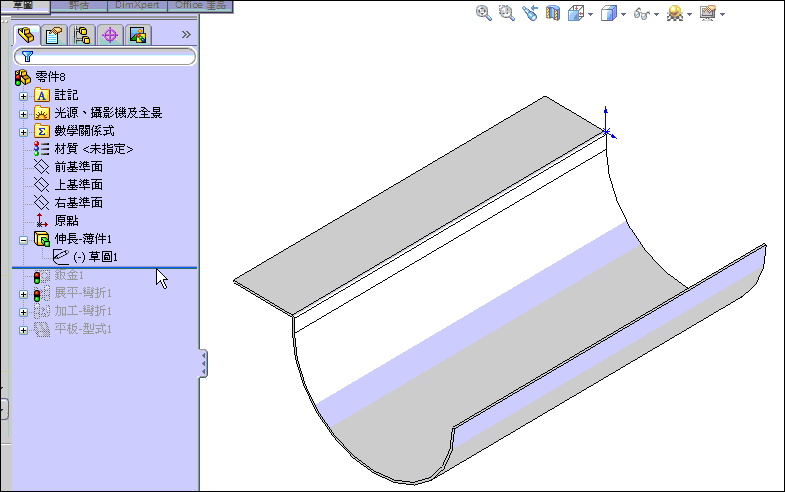Open the DimXpertManager crosshair tab

pyautogui.click(x=110, y=35)
